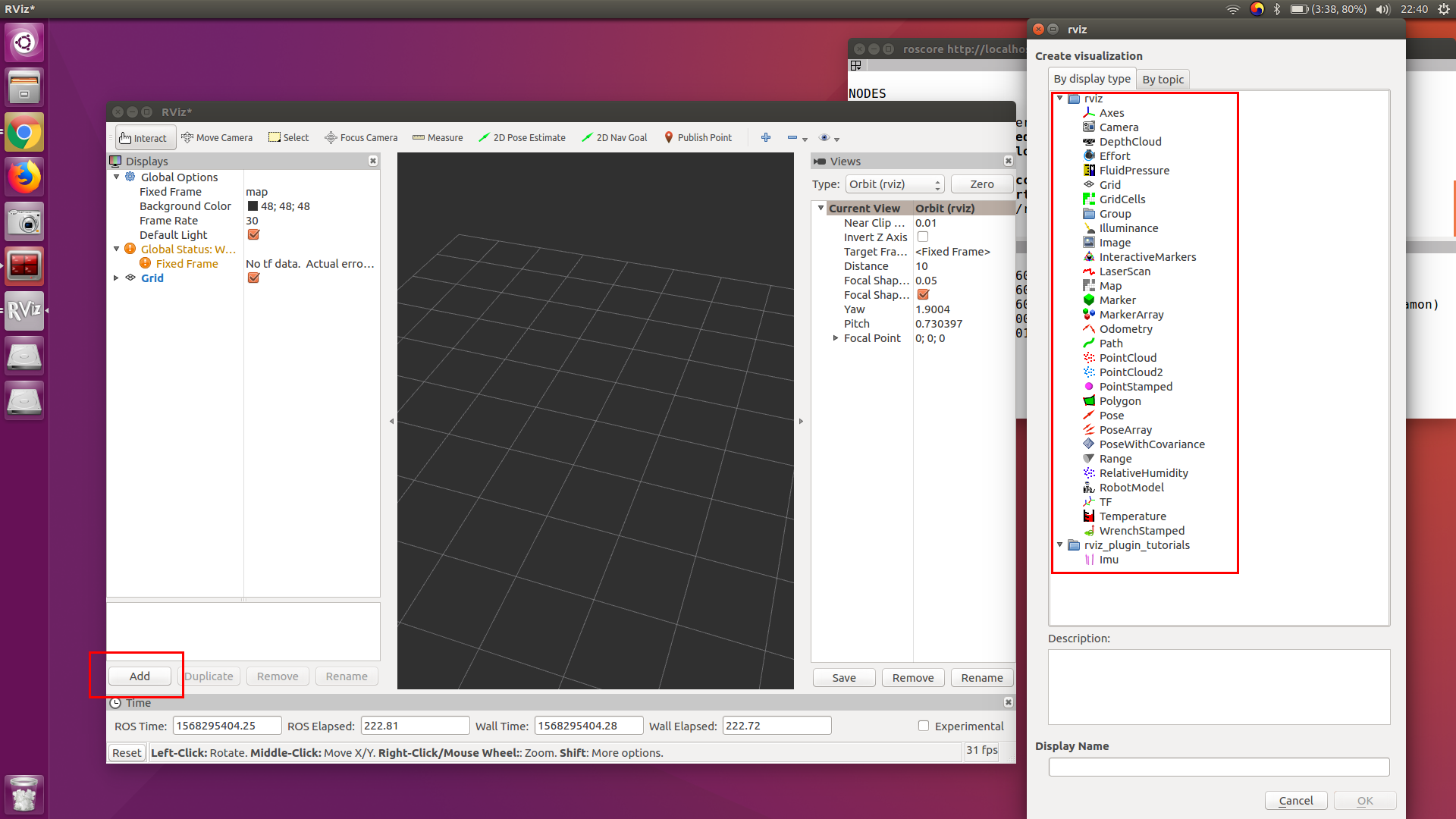Click the Publish Point tool
Viewport: 1456px width, 819px height.
(x=698, y=137)
